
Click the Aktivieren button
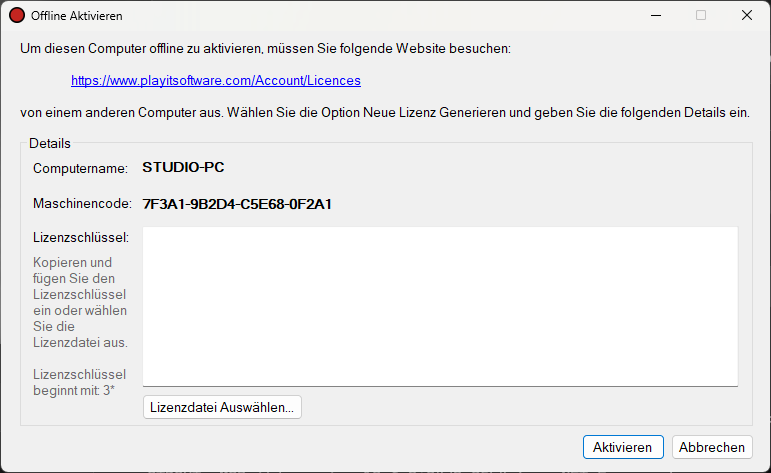point(623,447)
